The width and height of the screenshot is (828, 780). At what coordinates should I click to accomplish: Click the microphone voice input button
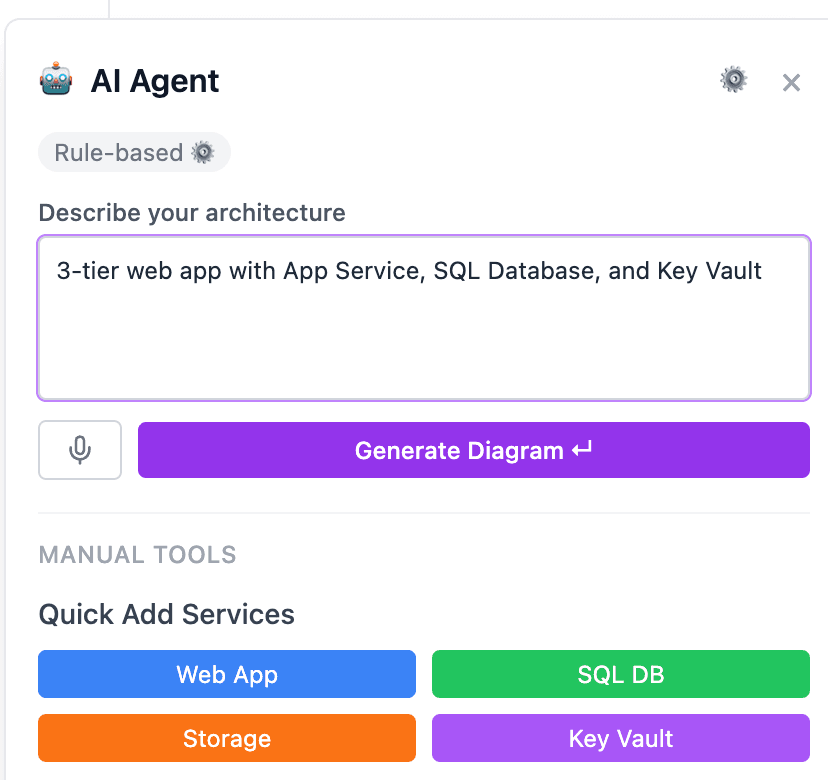tap(80, 450)
